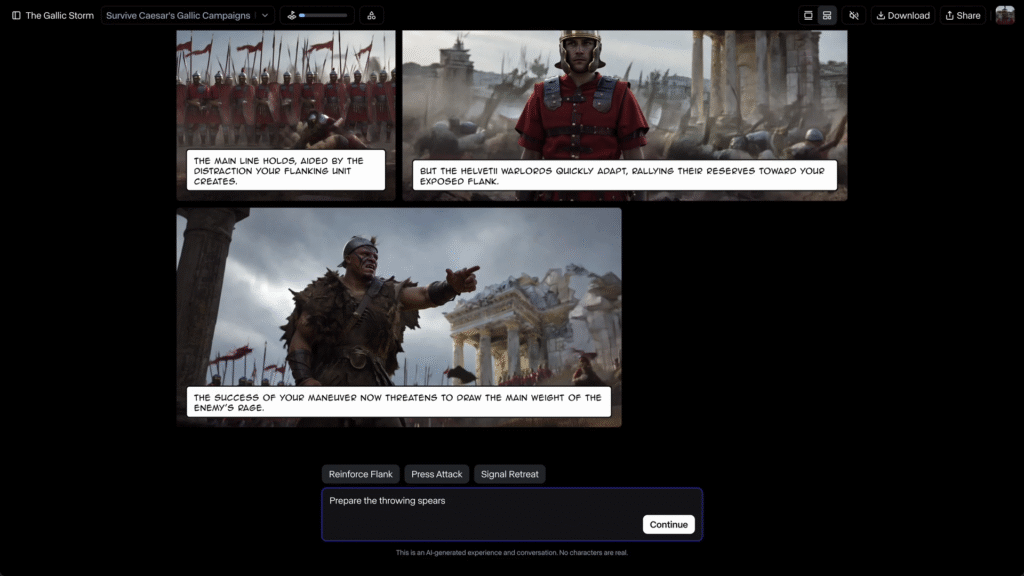Choose the Press Attack option
The height and width of the screenshot is (576, 1024).
click(x=437, y=474)
